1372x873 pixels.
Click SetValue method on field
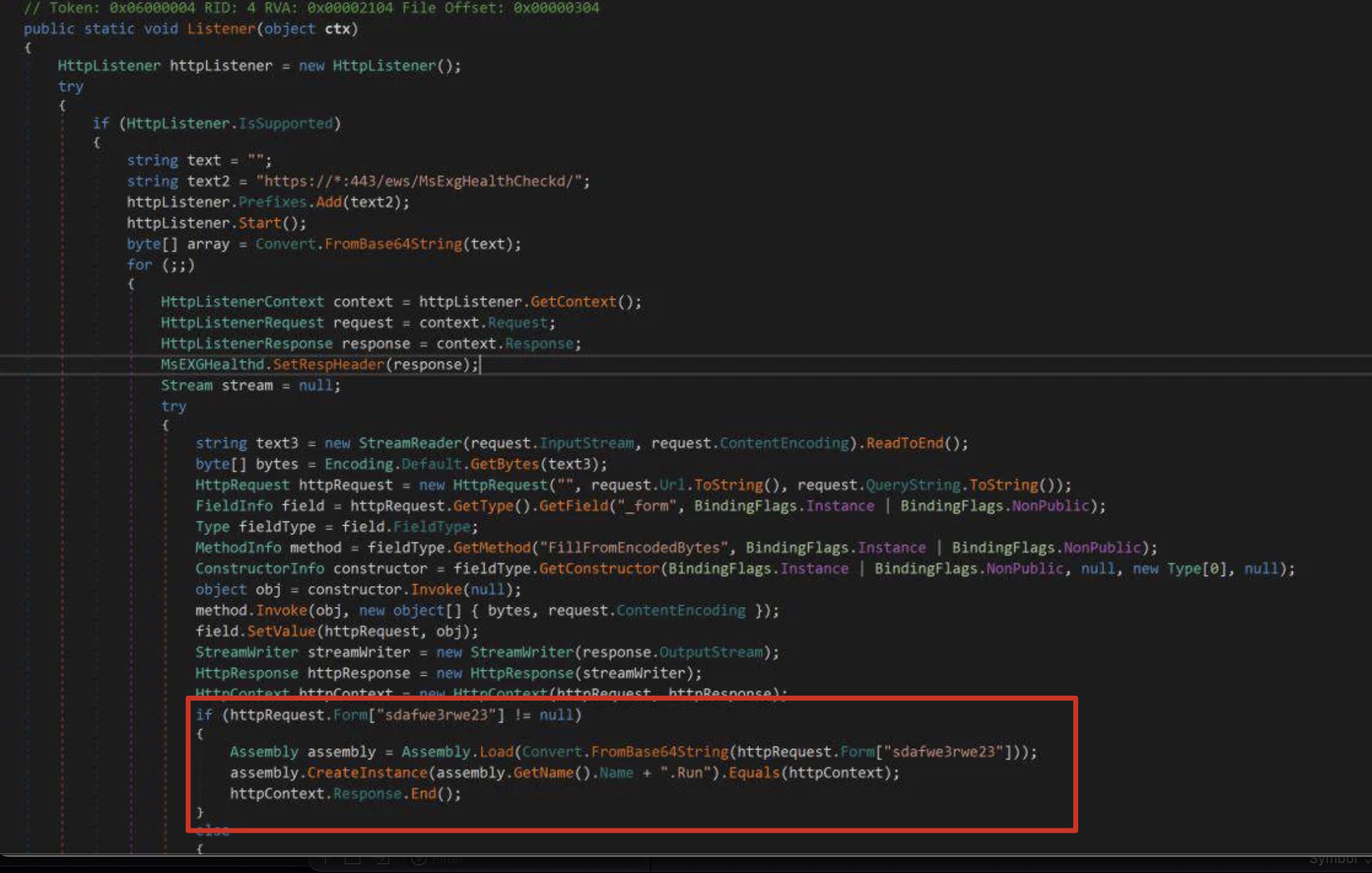point(281,631)
